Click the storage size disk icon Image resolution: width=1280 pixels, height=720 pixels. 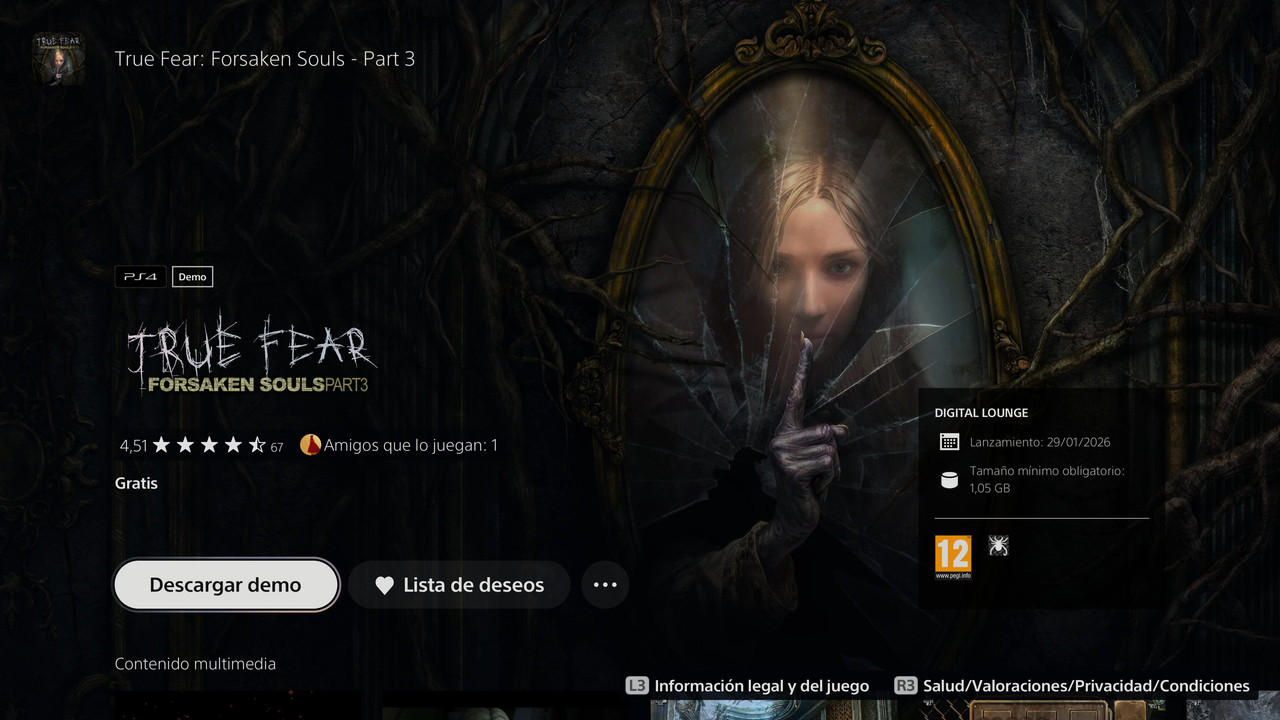click(x=949, y=480)
